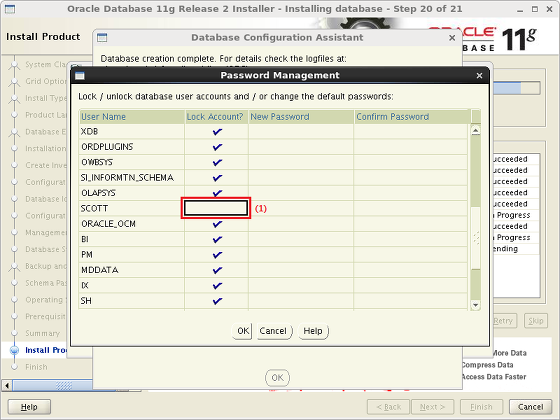Toggle lock account for OWBSYS
560x420 pixels.
pos(216,162)
